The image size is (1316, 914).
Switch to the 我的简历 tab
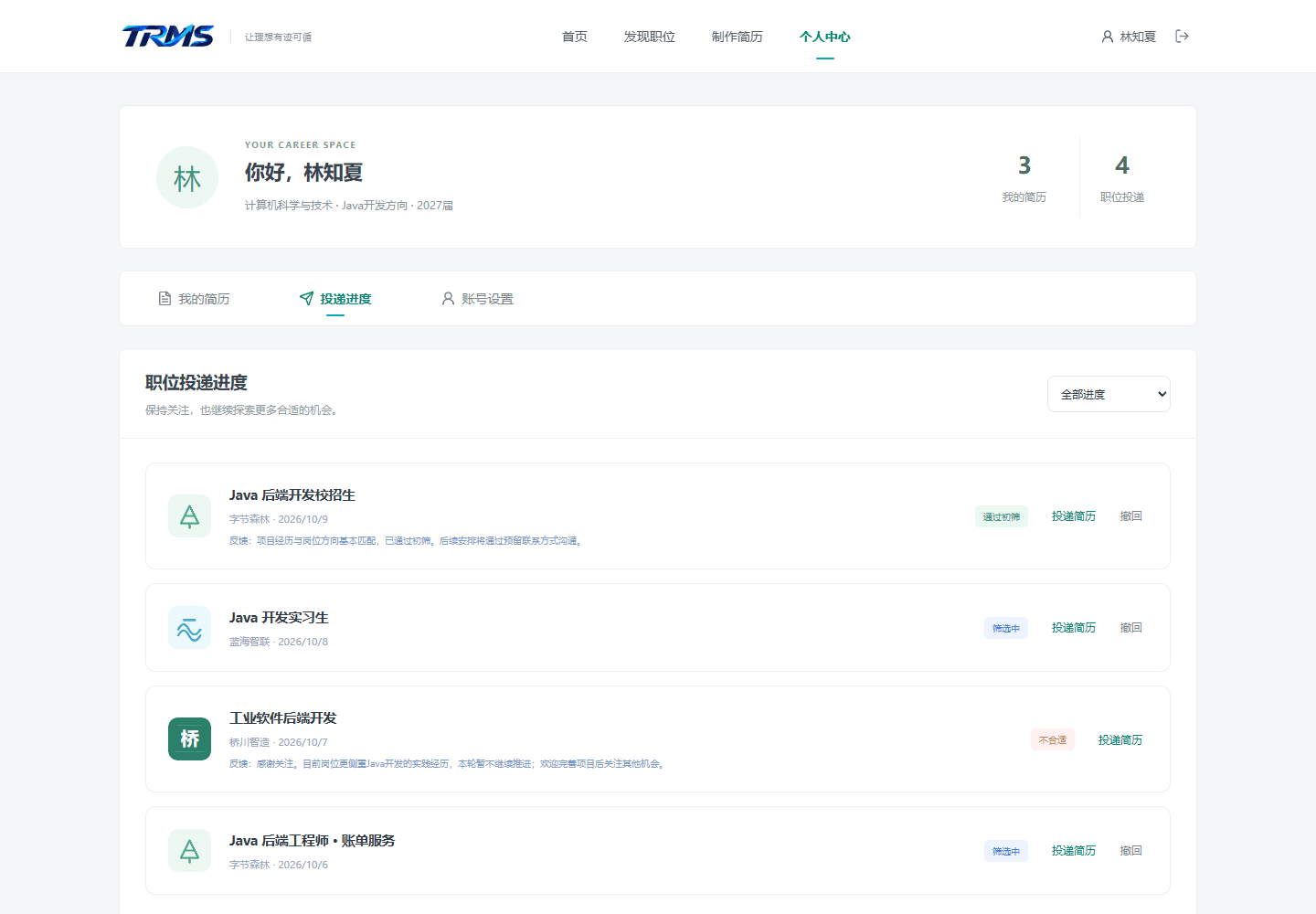pyautogui.click(x=194, y=299)
